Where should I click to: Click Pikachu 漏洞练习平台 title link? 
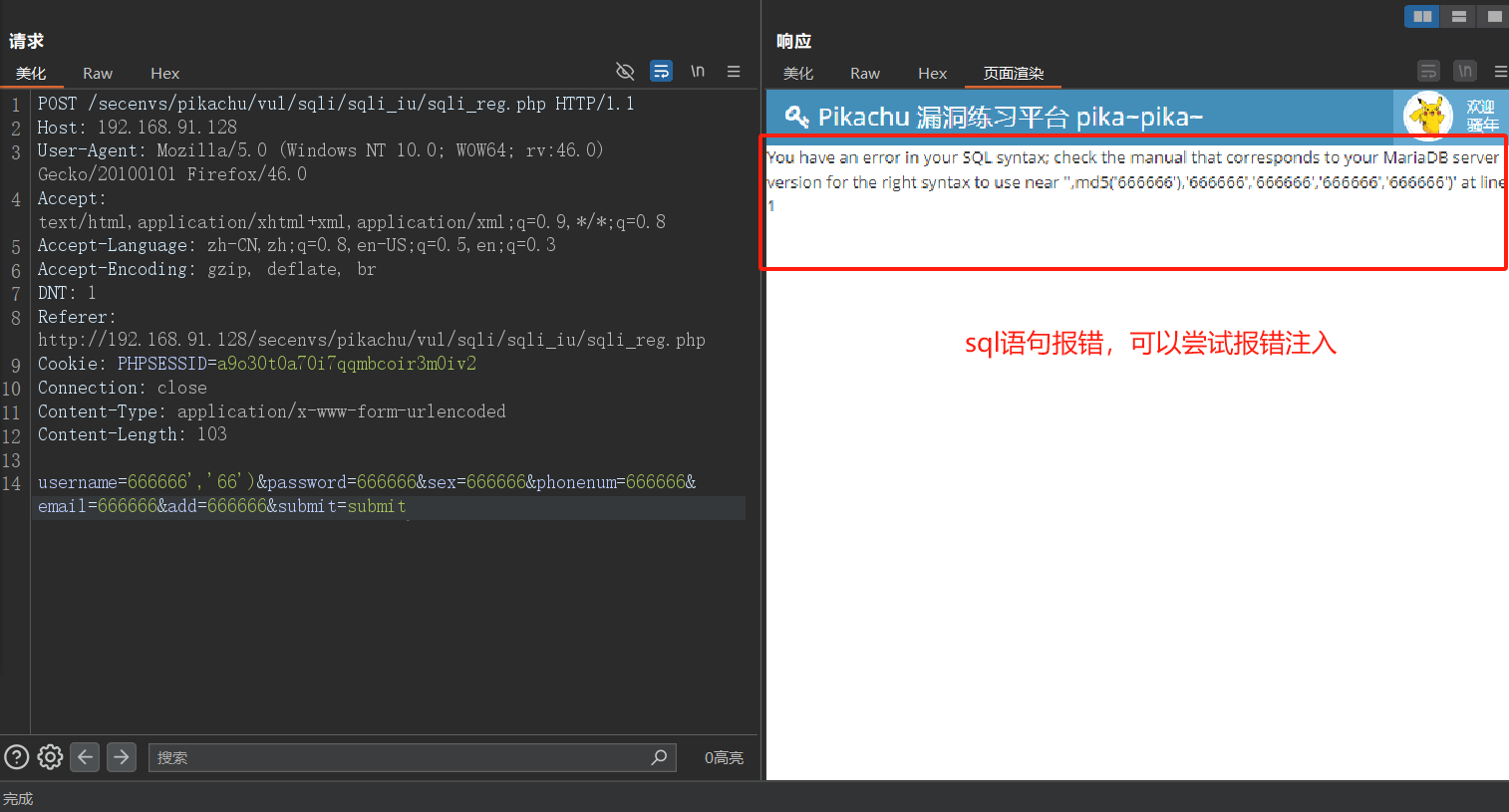pos(1011,117)
